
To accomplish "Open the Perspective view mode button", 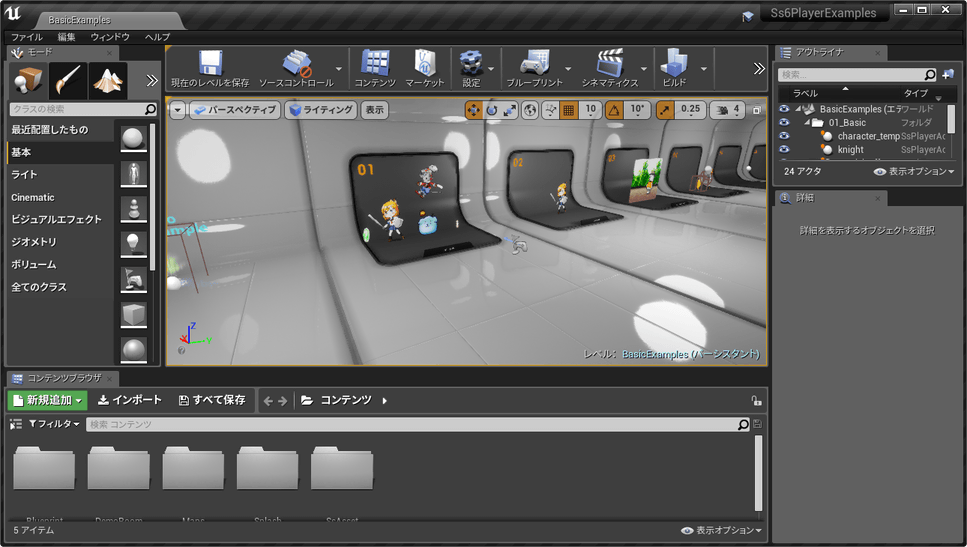I will 235,110.
